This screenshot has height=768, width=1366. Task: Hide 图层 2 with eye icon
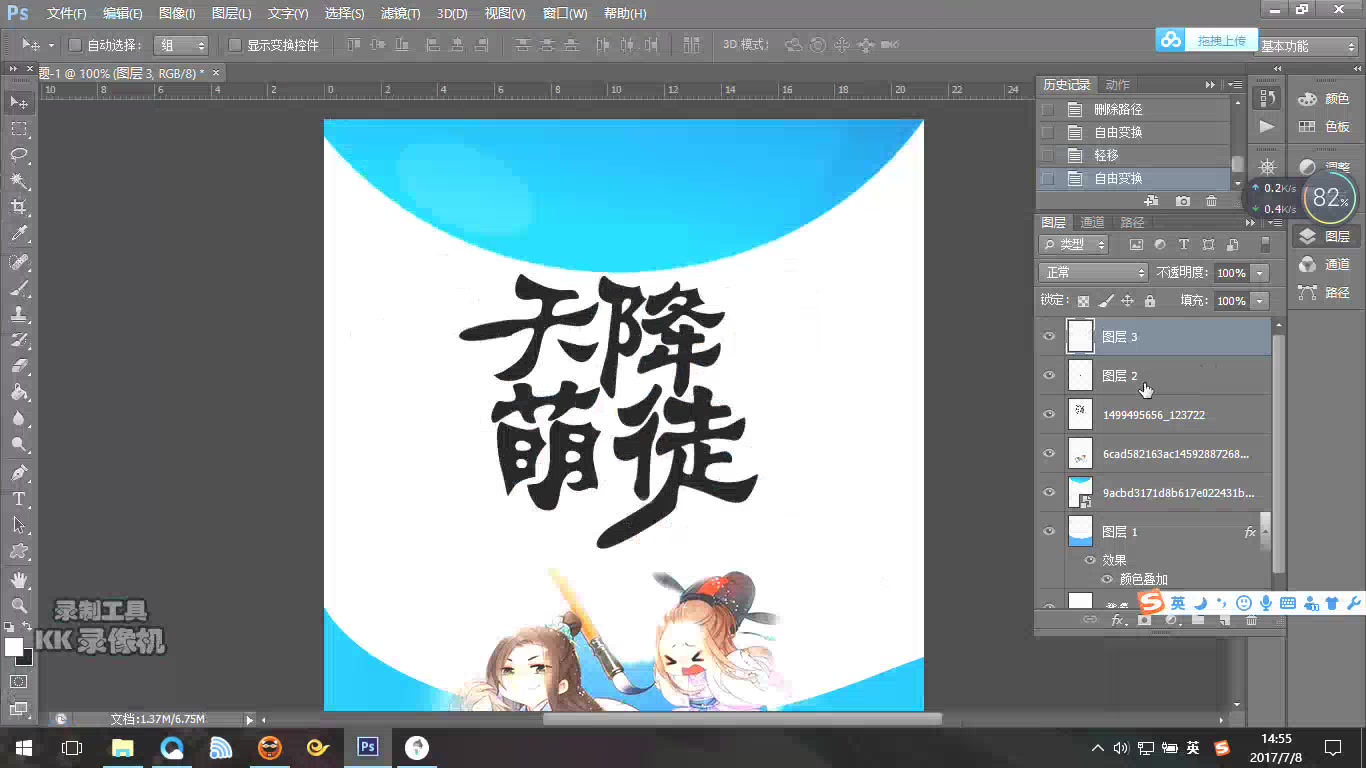pyautogui.click(x=1049, y=376)
